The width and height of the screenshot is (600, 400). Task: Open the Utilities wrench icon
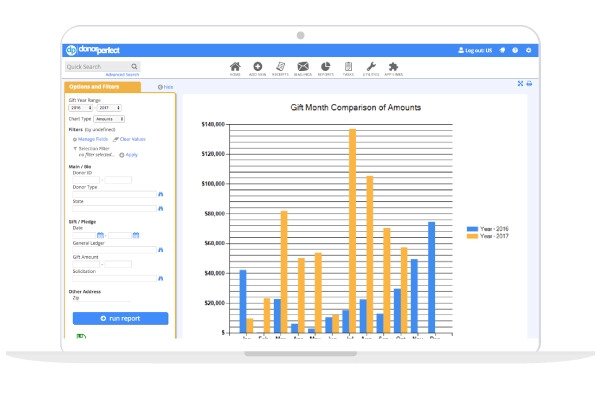[371, 67]
